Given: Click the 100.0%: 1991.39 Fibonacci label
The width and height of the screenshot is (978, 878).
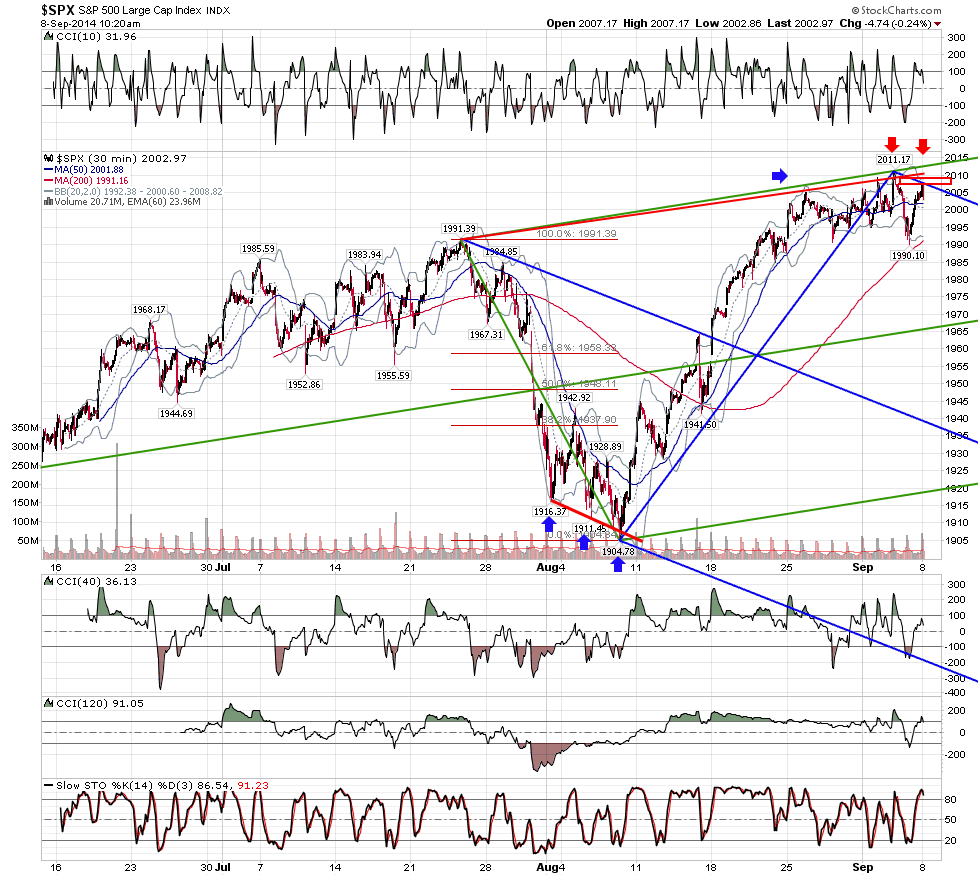Looking at the screenshot, I should click(576, 234).
